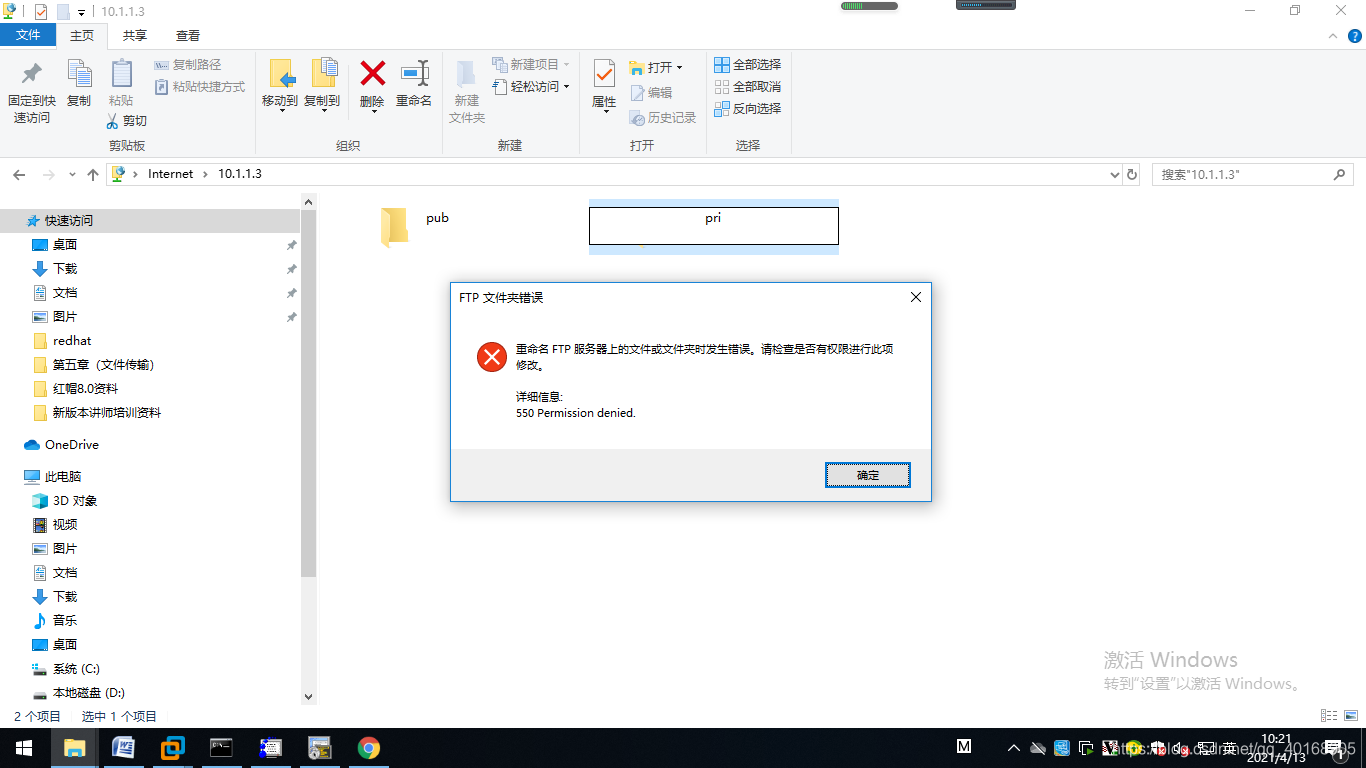
Task: Show hidden tray icons chevron
Action: click(1014, 748)
